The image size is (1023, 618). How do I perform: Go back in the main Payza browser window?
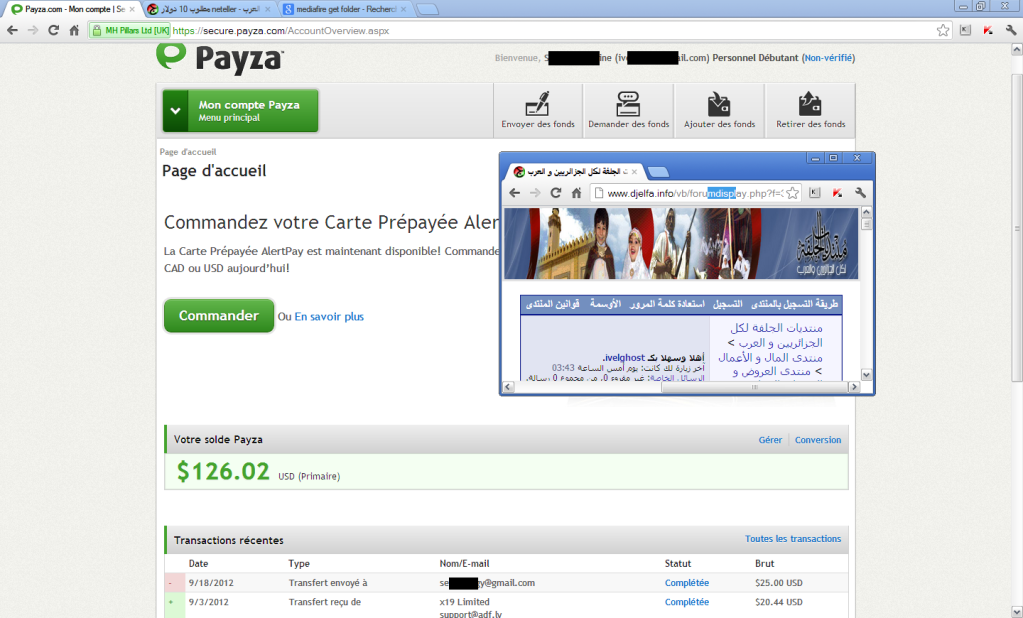point(12,30)
